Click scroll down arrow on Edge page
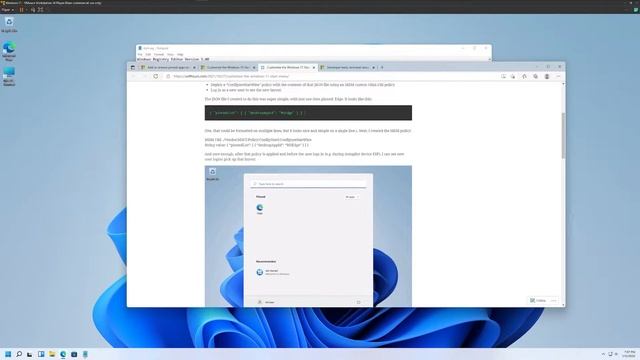Screen dimensions: 640x360 [564, 304]
